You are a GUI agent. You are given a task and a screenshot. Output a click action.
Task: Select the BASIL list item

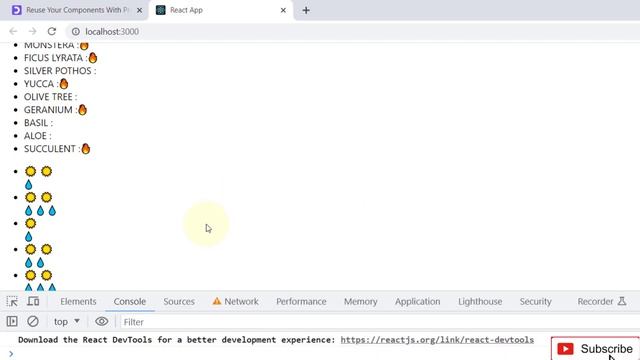pos(38,123)
